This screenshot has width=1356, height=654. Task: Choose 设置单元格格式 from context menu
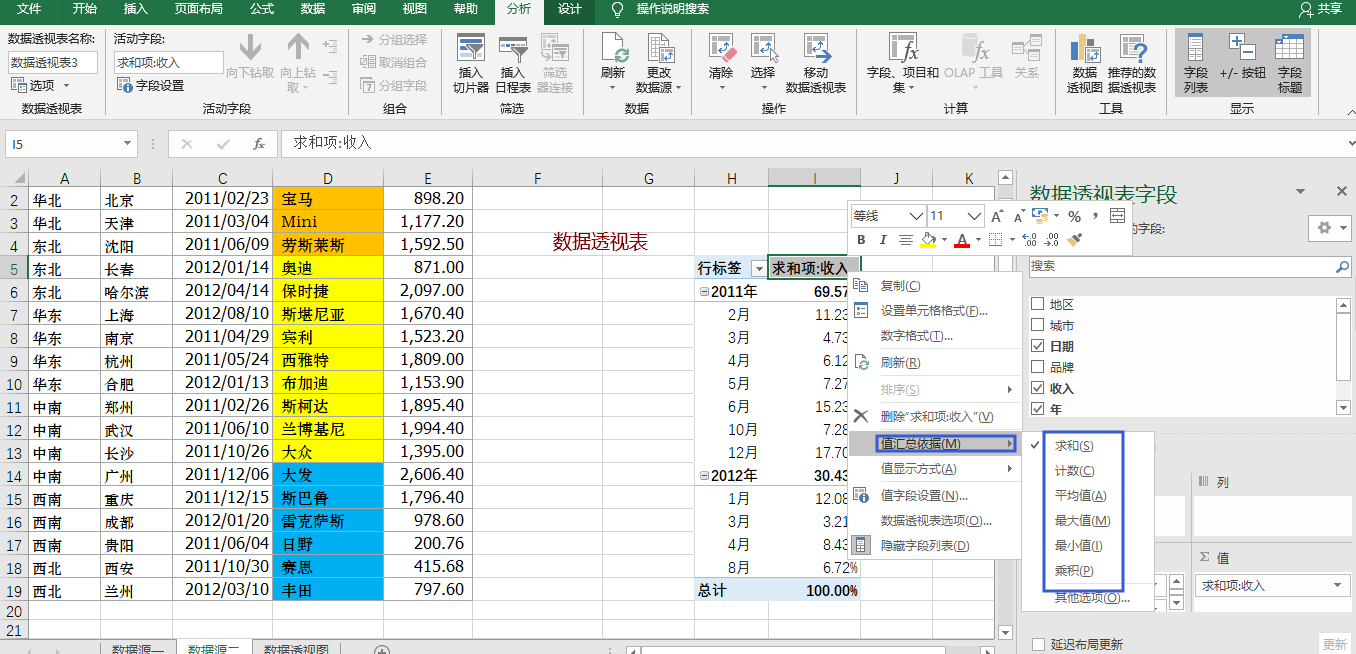click(934, 311)
